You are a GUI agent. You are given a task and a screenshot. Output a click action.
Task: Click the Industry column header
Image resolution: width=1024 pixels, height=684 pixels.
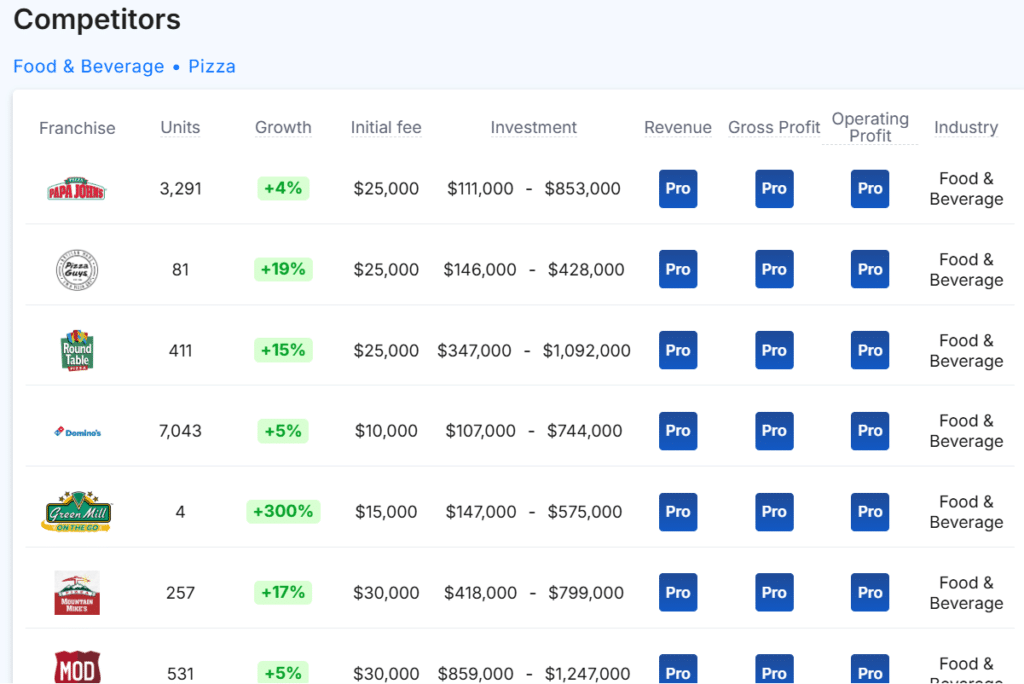click(x=966, y=127)
